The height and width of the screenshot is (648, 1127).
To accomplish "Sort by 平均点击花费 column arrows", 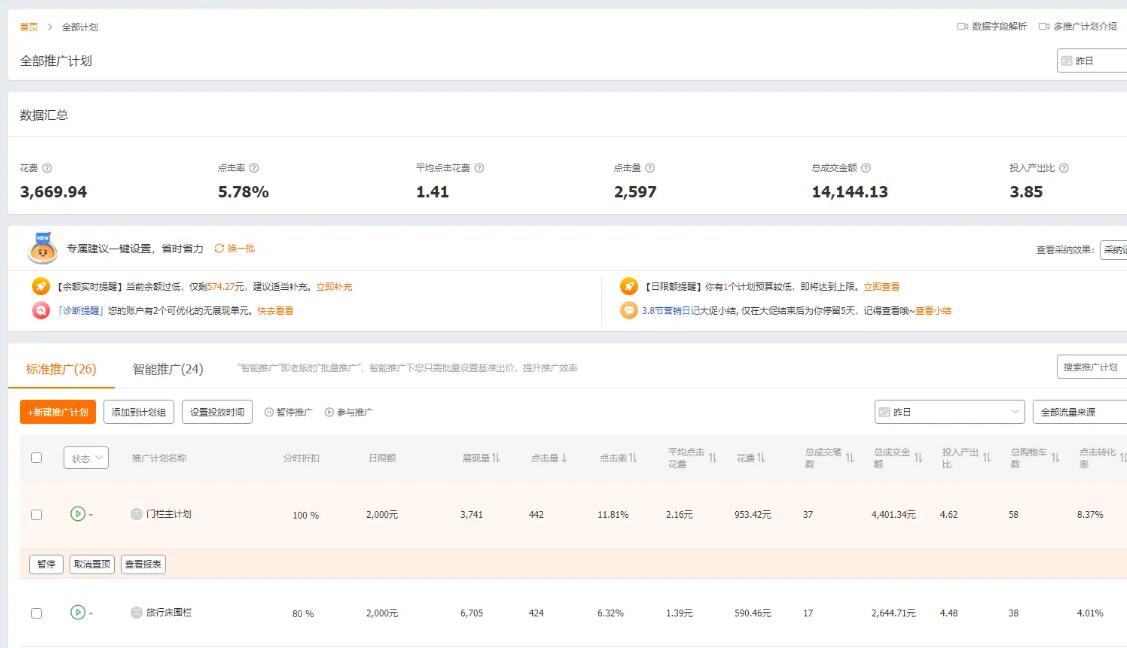I will click(x=712, y=458).
